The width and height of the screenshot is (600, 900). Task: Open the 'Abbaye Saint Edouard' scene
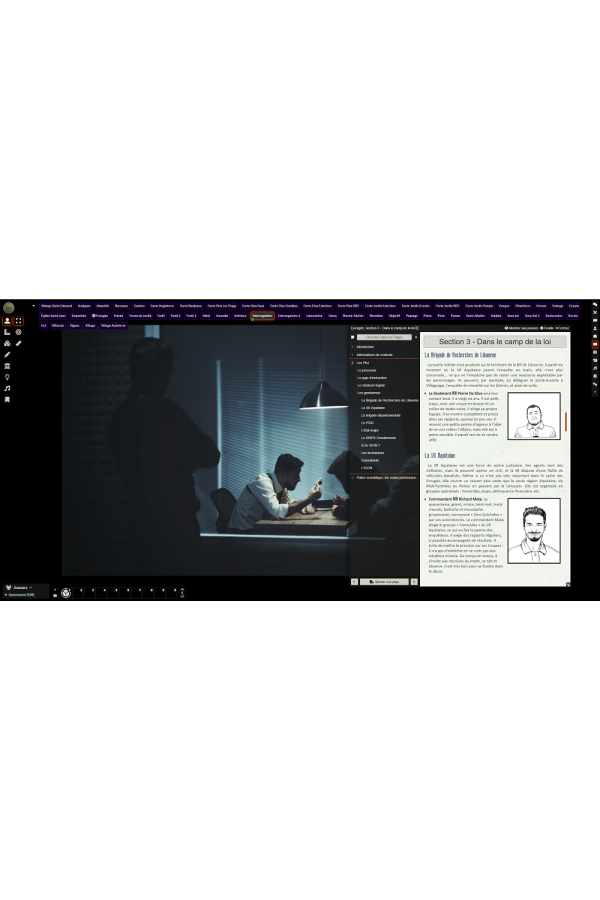54,306
